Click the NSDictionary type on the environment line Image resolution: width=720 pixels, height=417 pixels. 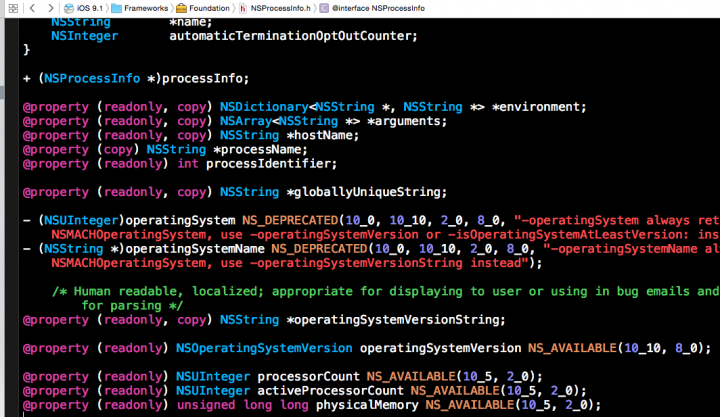pos(264,107)
